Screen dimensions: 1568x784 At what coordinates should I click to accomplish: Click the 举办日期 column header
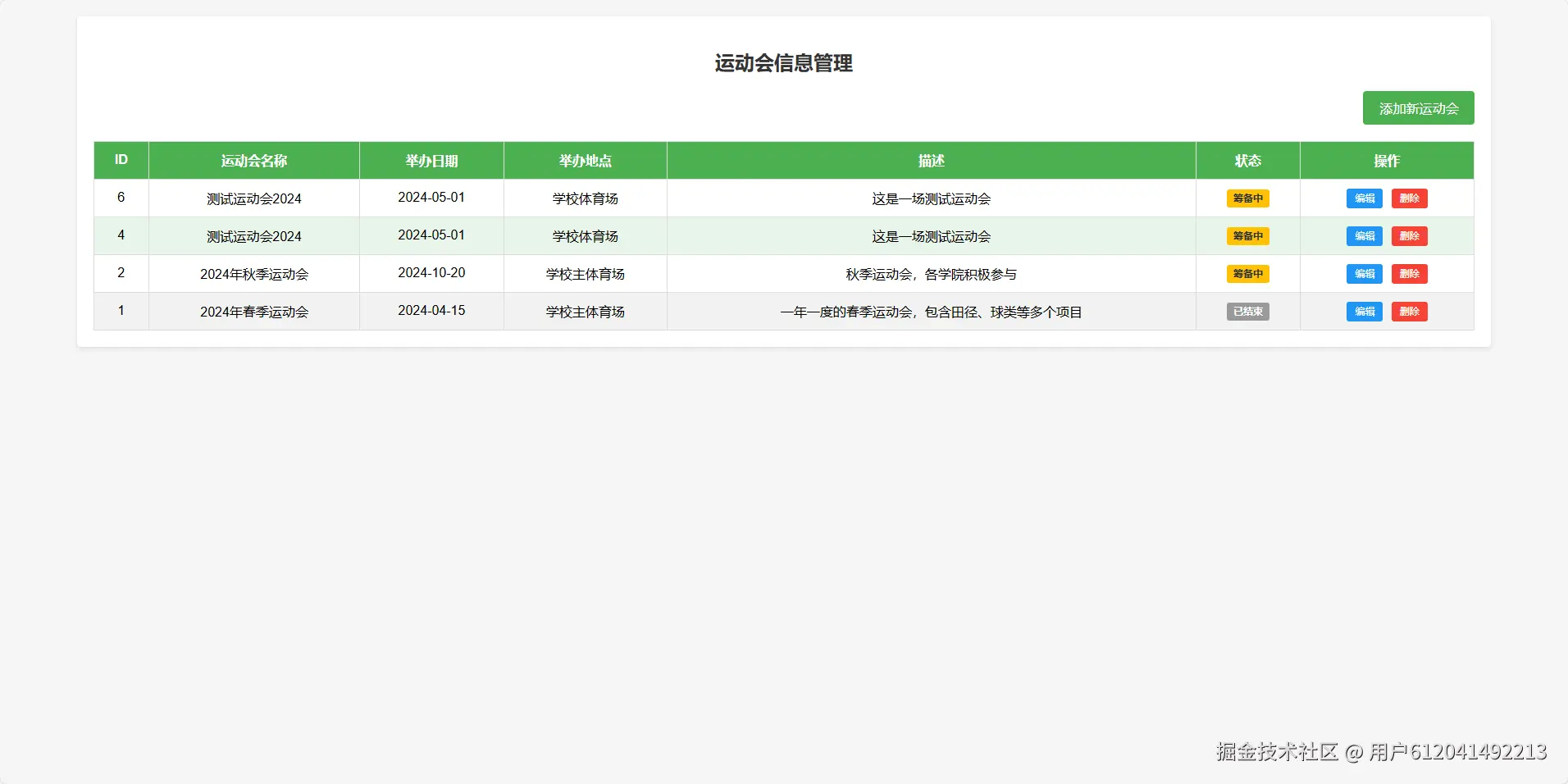[431, 160]
